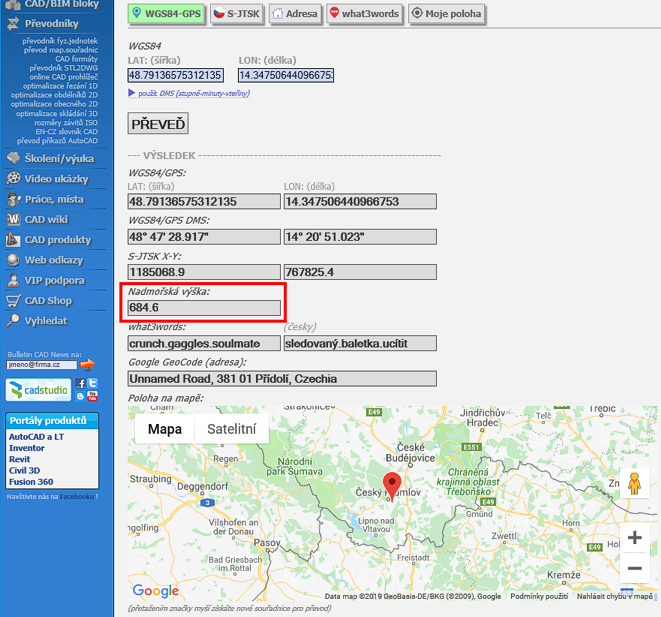The height and width of the screenshot is (617, 661).
Task: Switch to the Adresa tab
Action: (295, 14)
